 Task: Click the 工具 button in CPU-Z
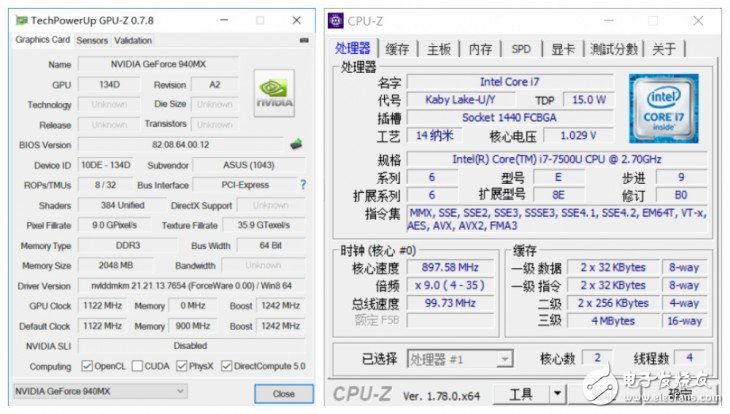[x=520, y=394]
